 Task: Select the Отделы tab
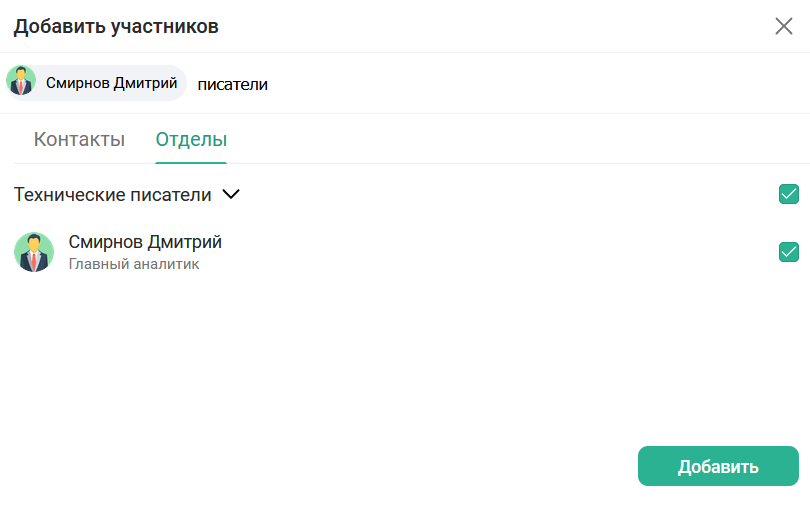tap(191, 139)
